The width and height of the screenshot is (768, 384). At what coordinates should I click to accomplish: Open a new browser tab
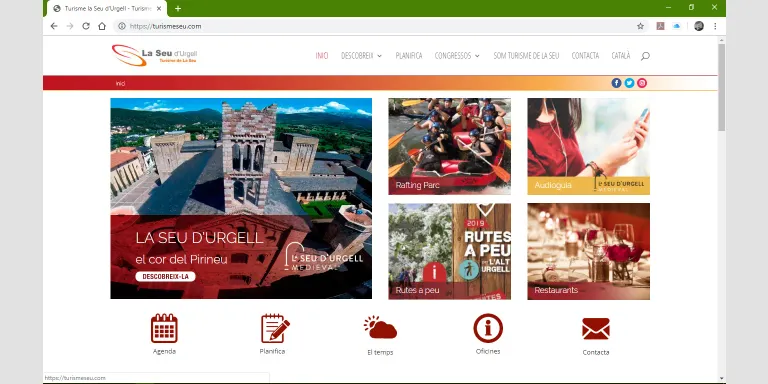coord(178,8)
